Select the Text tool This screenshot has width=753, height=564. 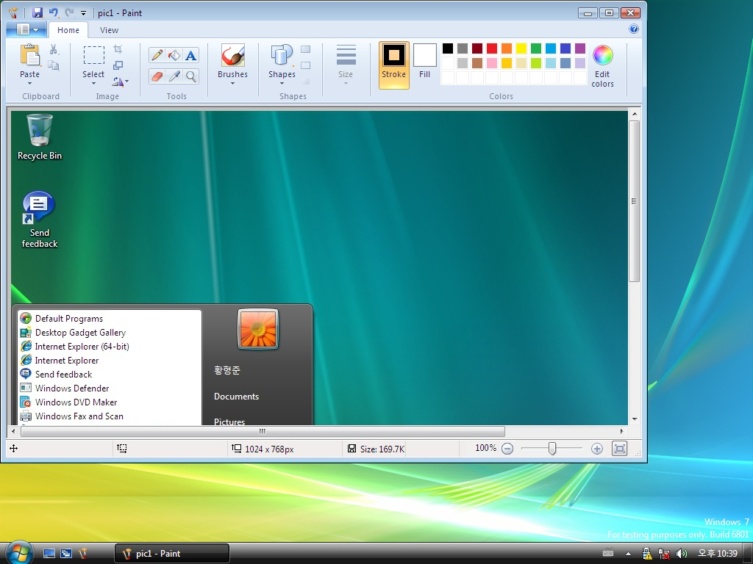(x=191, y=55)
